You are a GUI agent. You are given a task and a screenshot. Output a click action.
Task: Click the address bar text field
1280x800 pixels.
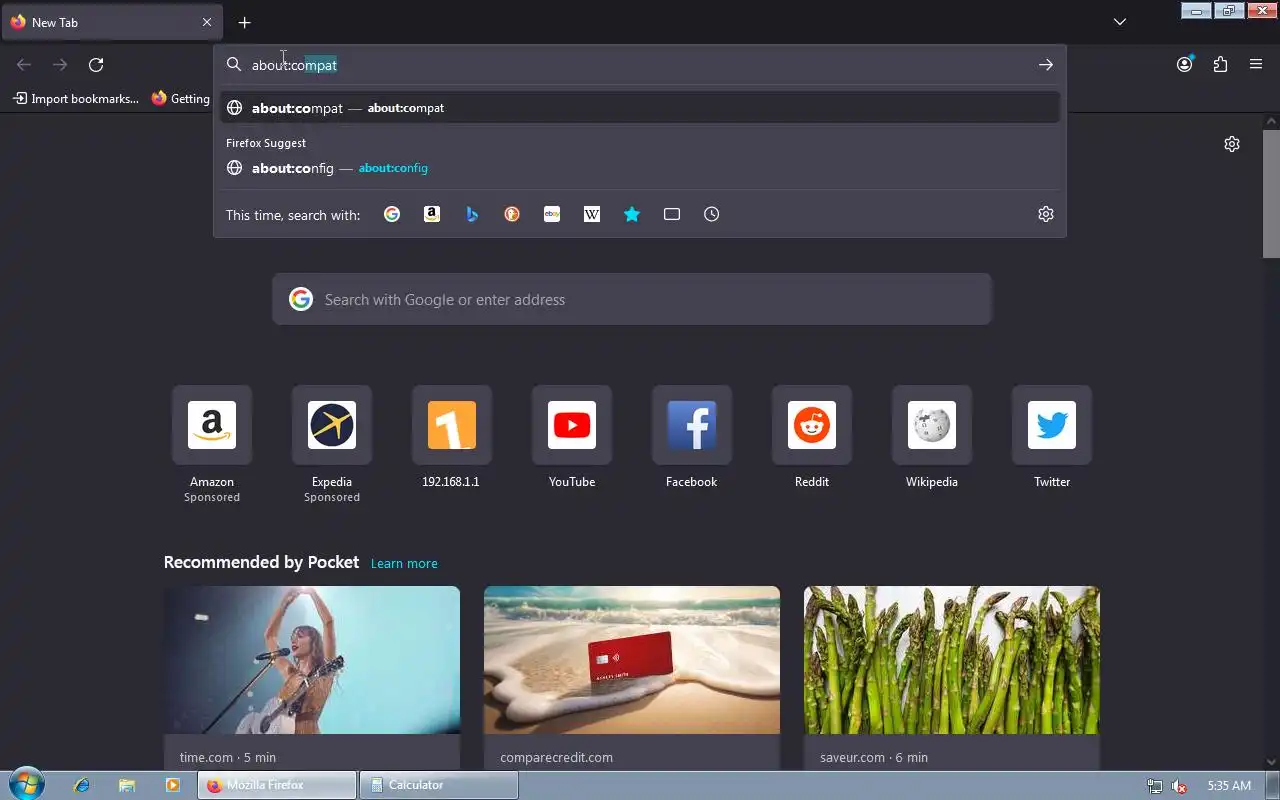tap(640, 65)
